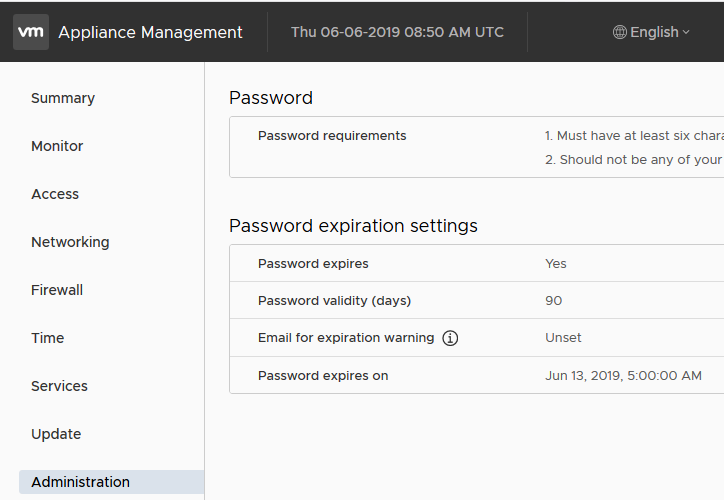Click the Password validity (days) label
Viewport: 724px width, 500px height.
point(334,301)
